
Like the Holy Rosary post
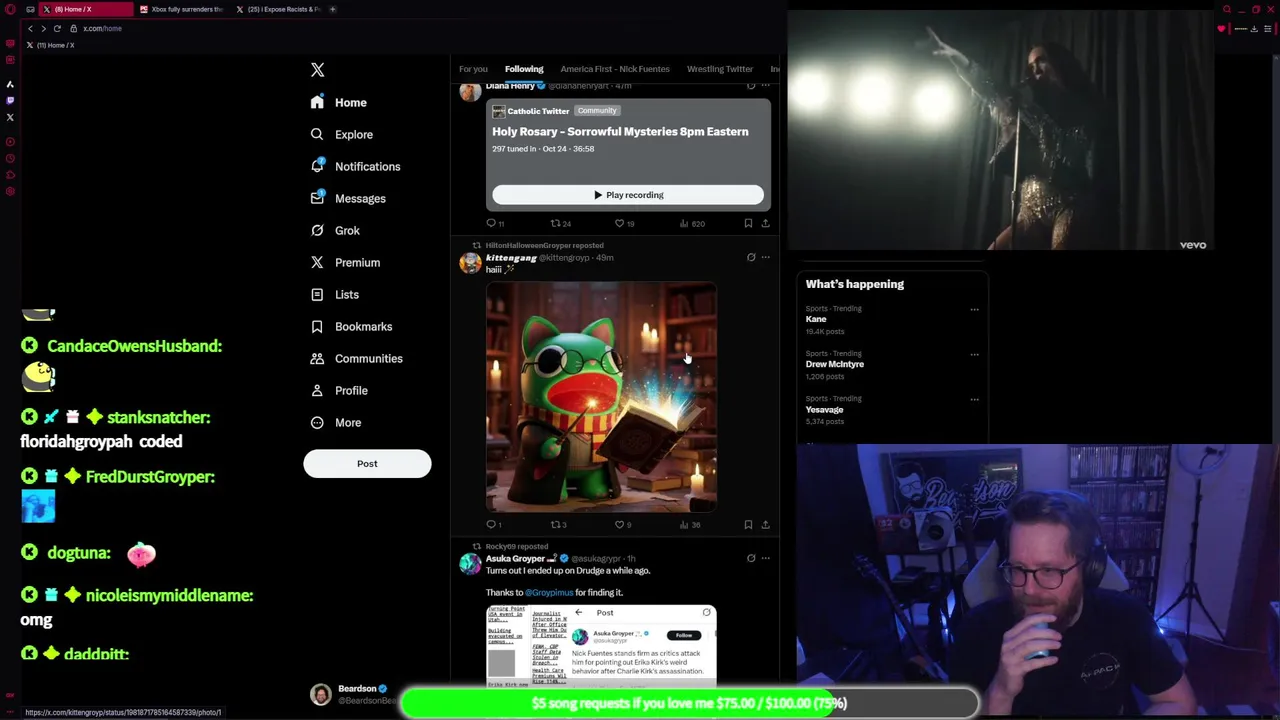[x=624, y=223]
